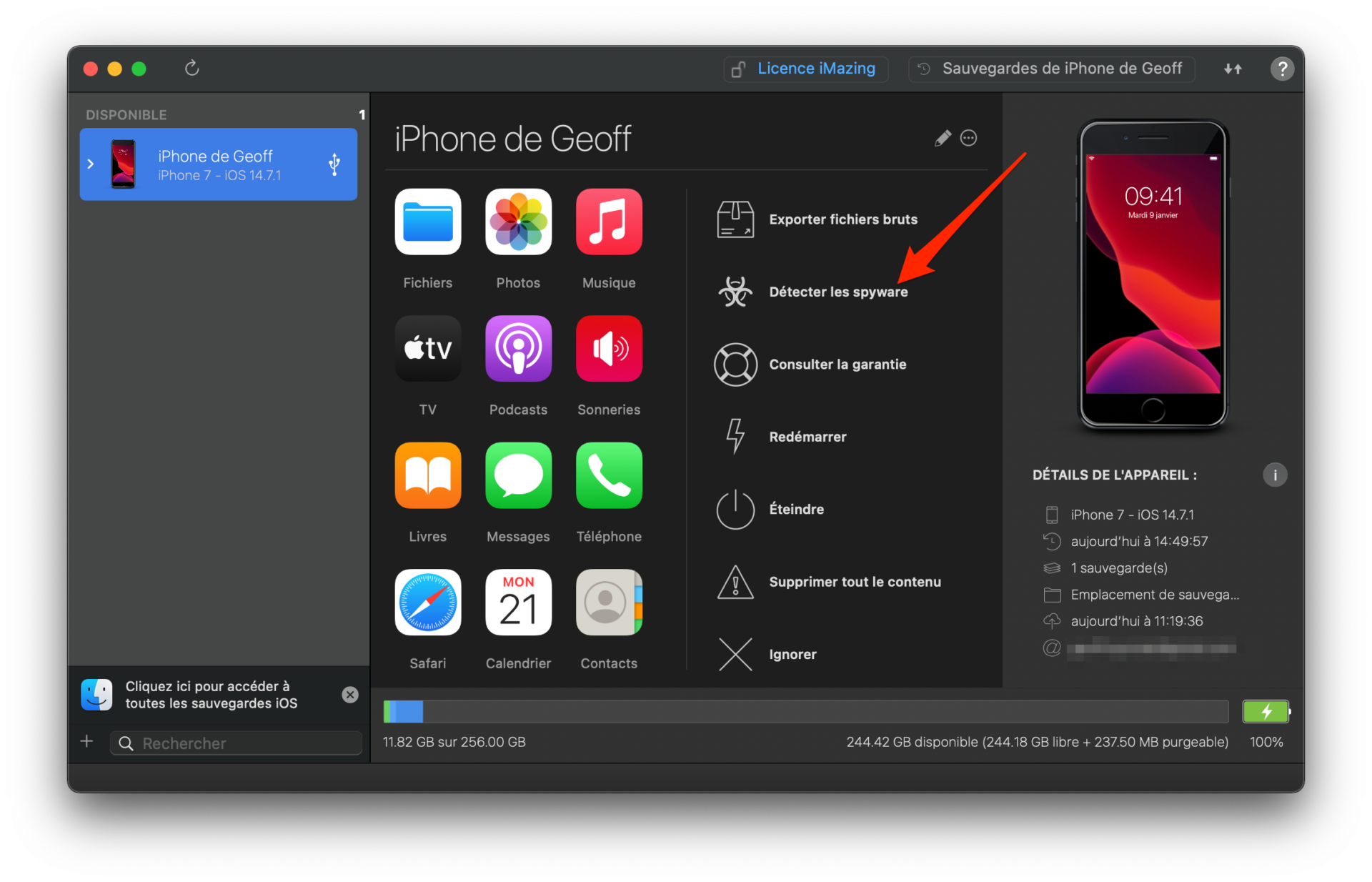Open the Calendrier app icon
1372x882 pixels.
(518, 602)
